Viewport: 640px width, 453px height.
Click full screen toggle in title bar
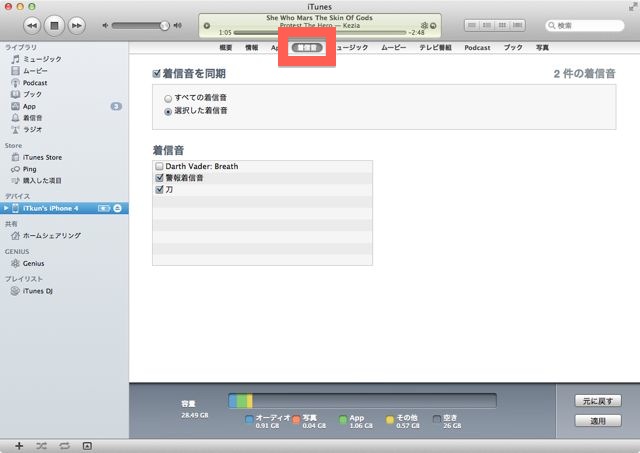(x=632, y=7)
